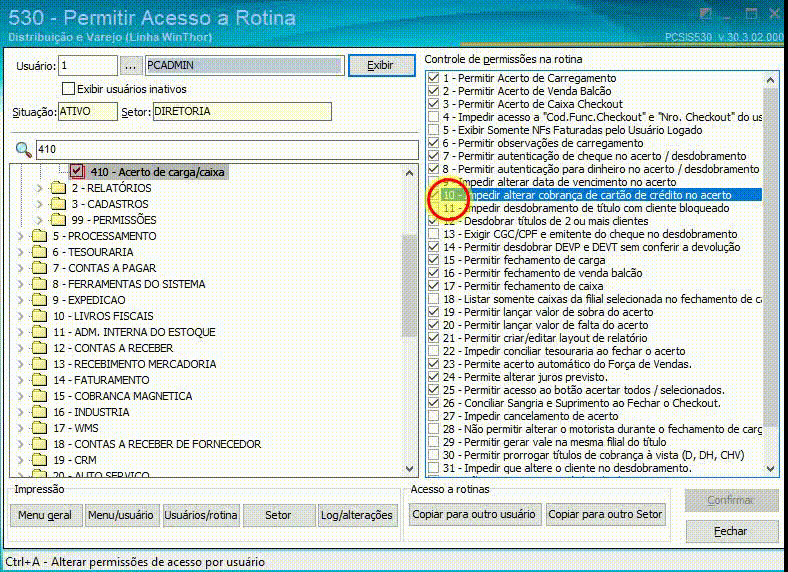Click the Fechar button
This screenshot has width=788, height=572.
[x=731, y=531]
